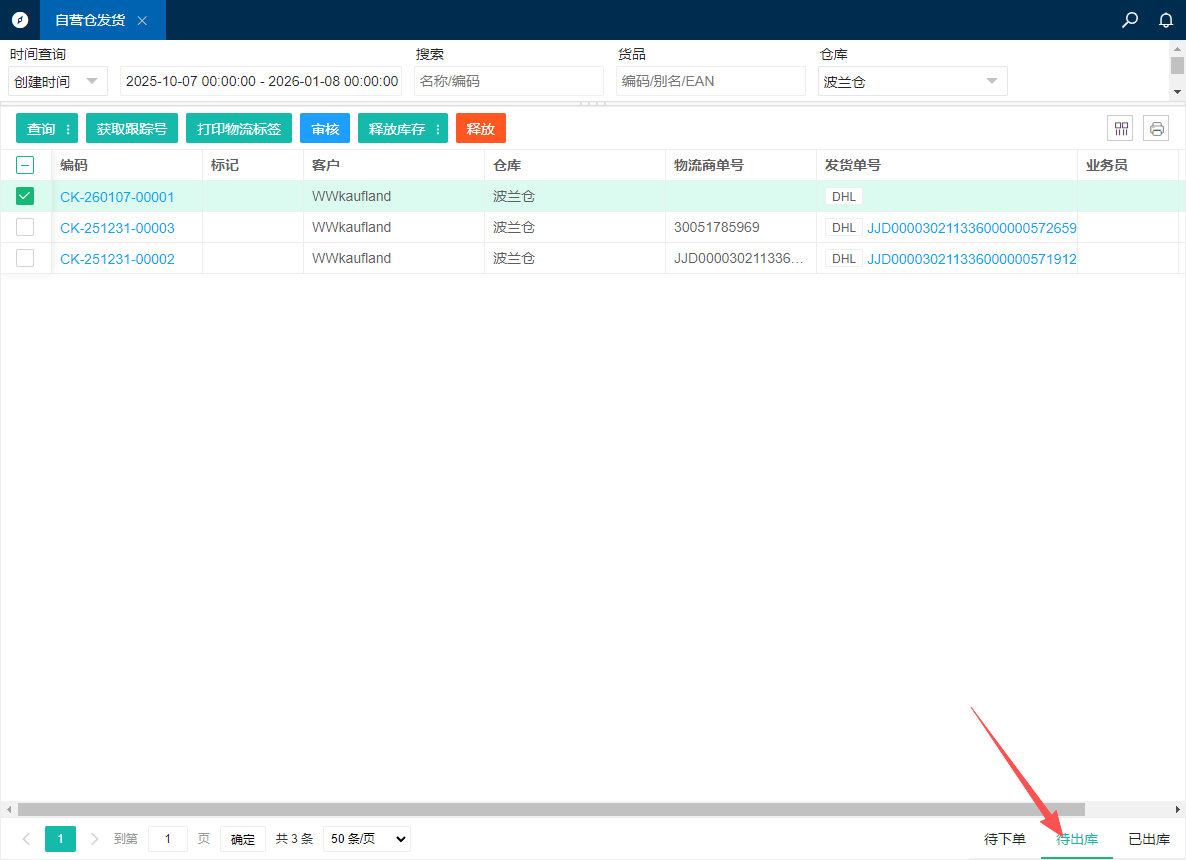
Task: Go to next page arrow in pagination
Action: pyautogui.click(x=95, y=839)
